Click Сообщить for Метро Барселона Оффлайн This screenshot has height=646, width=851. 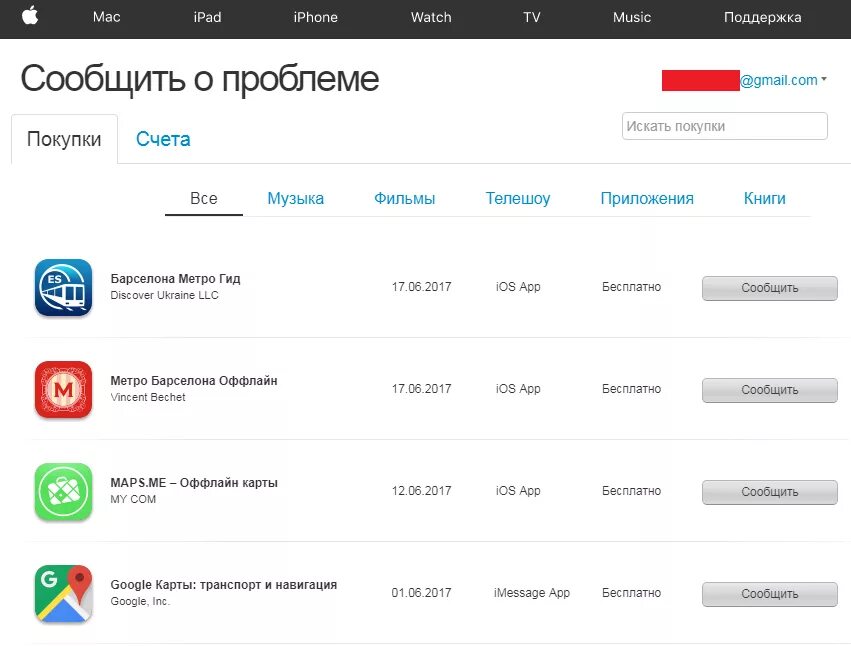pyautogui.click(x=770, y=390)
